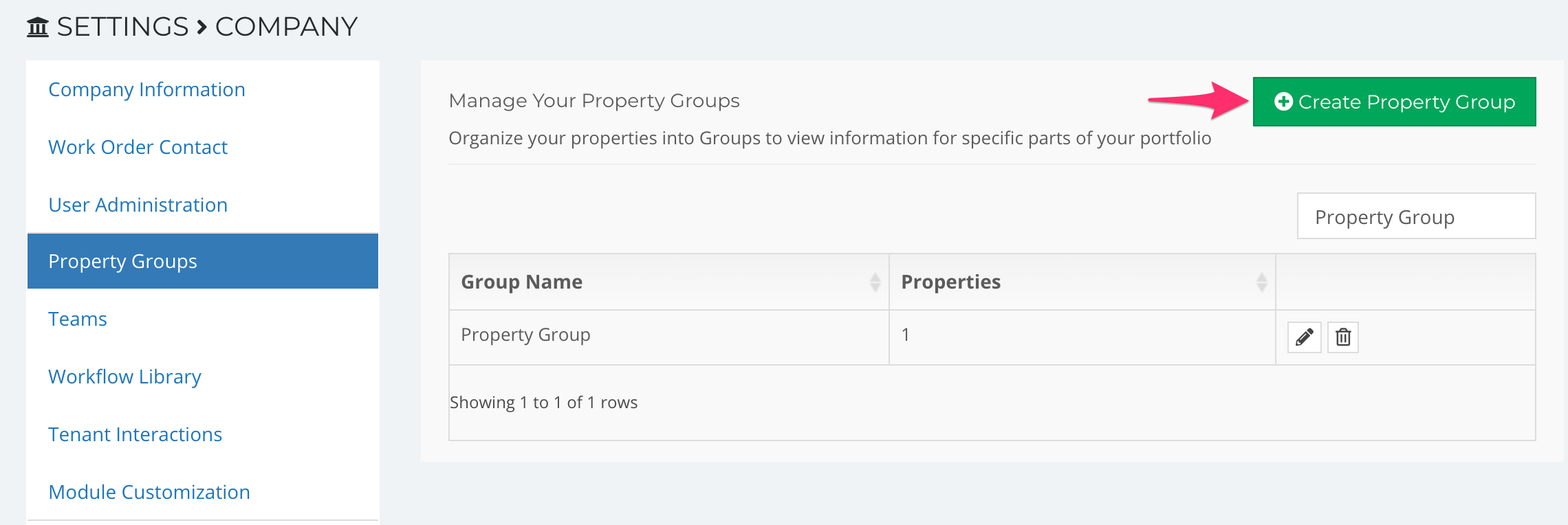Go to Work Order Contact page

[138, 147]
